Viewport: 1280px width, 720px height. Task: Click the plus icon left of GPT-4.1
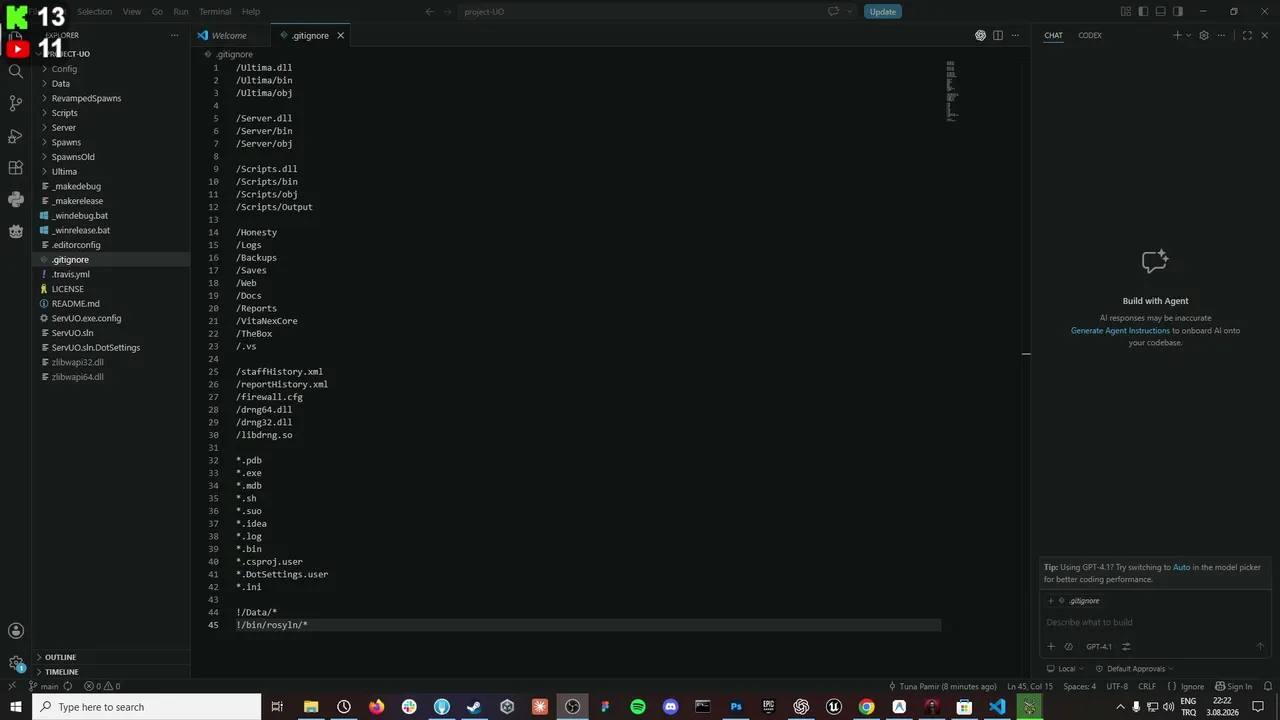(x=1051, y=647)
